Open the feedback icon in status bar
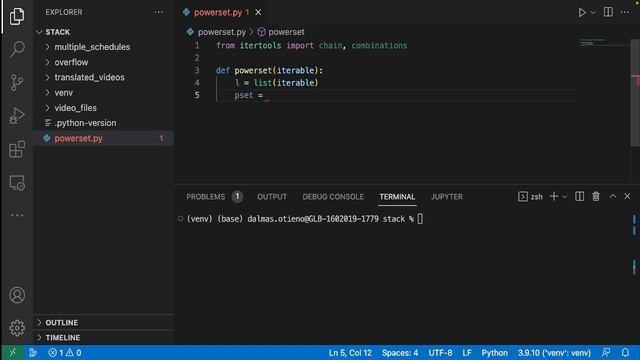640x360 pixels. point(606,353)
